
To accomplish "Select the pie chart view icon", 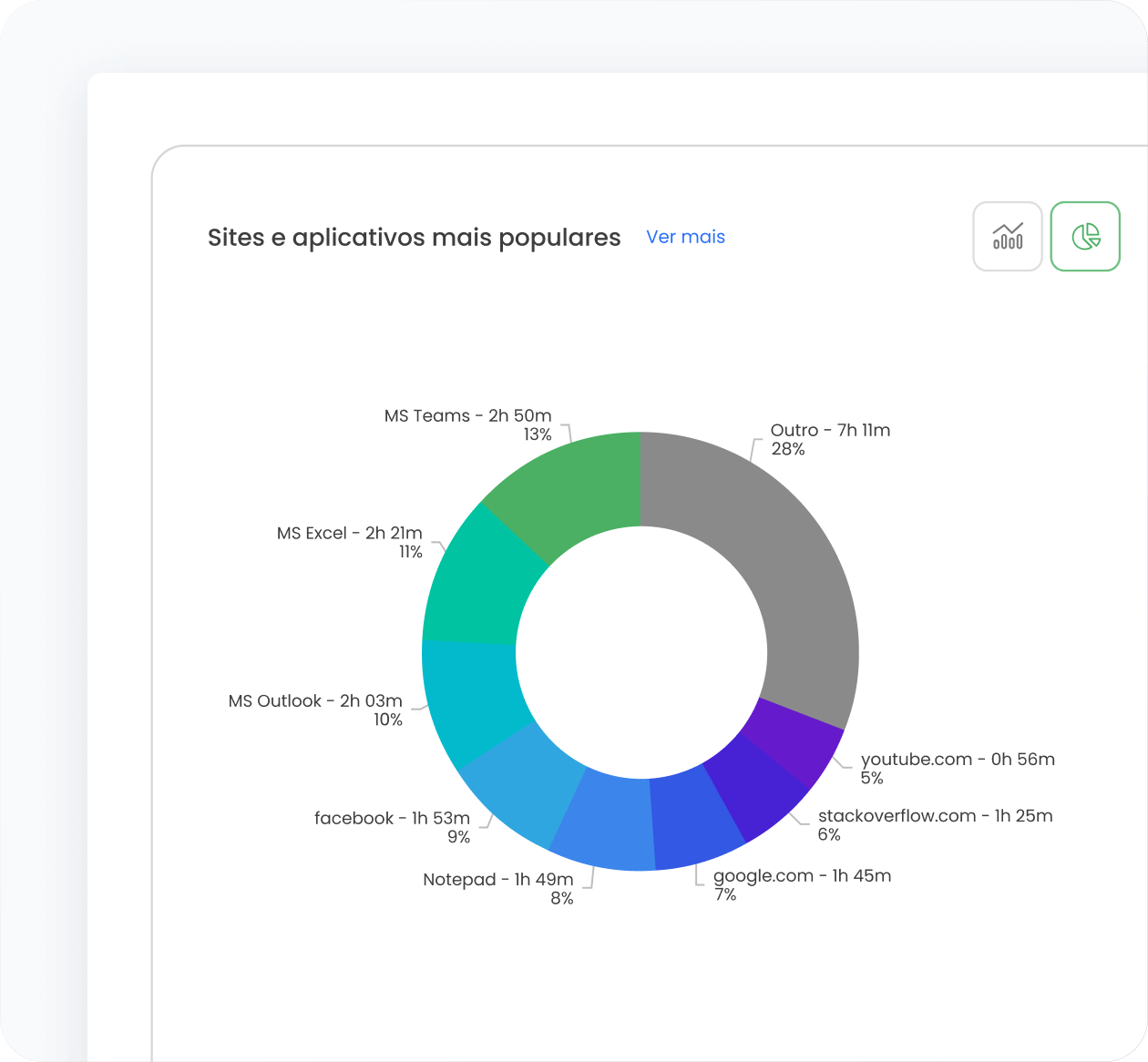I will [x=1084, y=237].
